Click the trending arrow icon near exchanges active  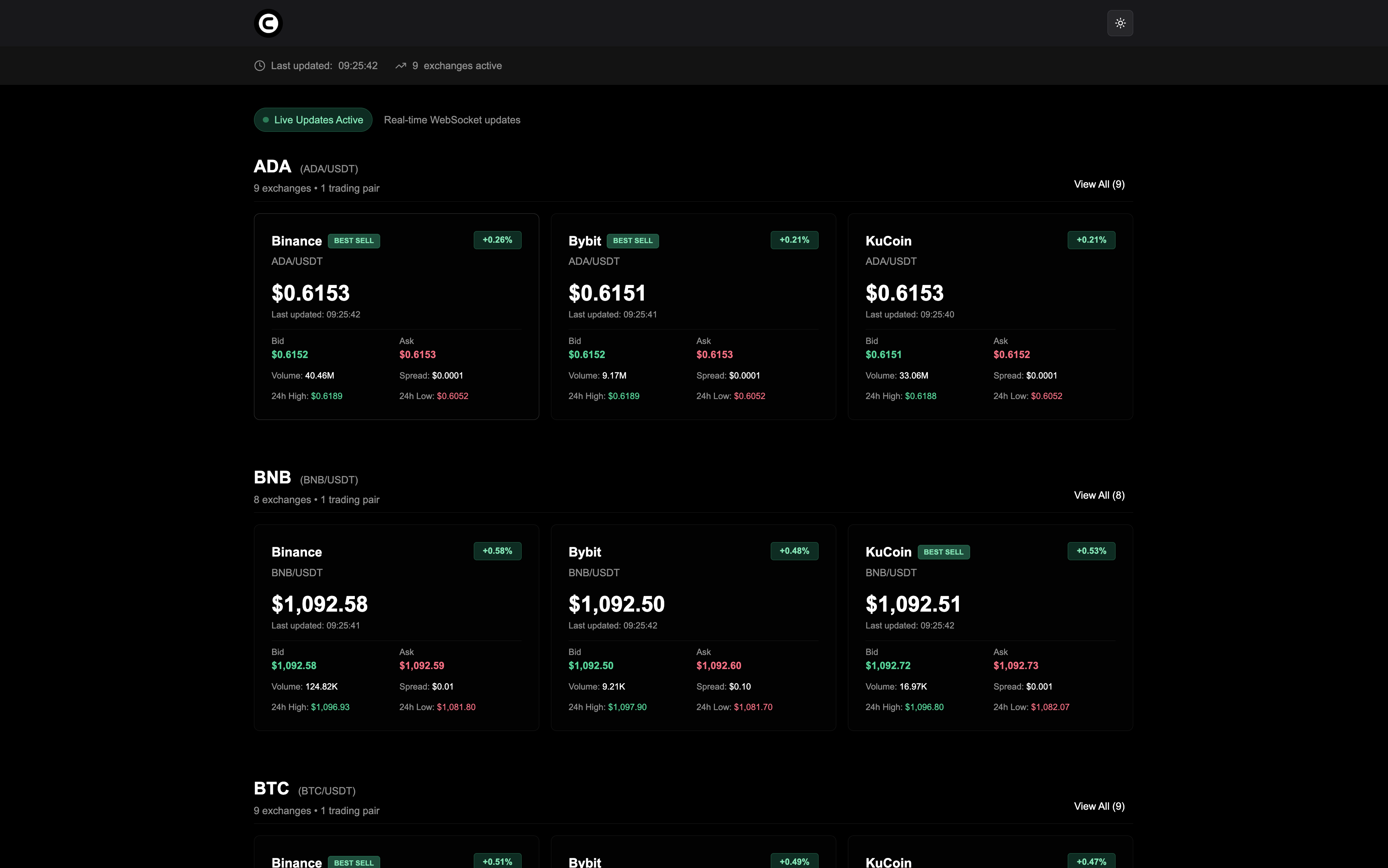401,66
